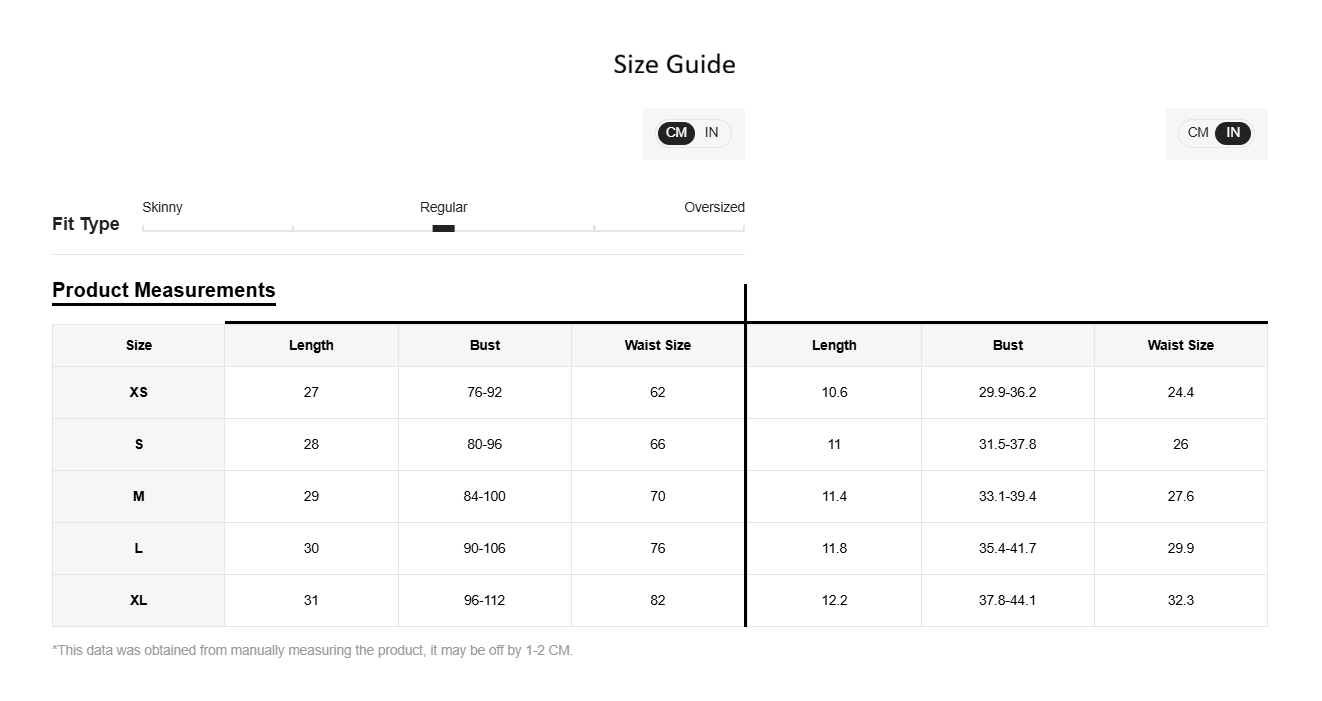This screenshot has height=701, width=1322.
Task: Select CM on the right unit toggle
Action: tap(1198, 133)
